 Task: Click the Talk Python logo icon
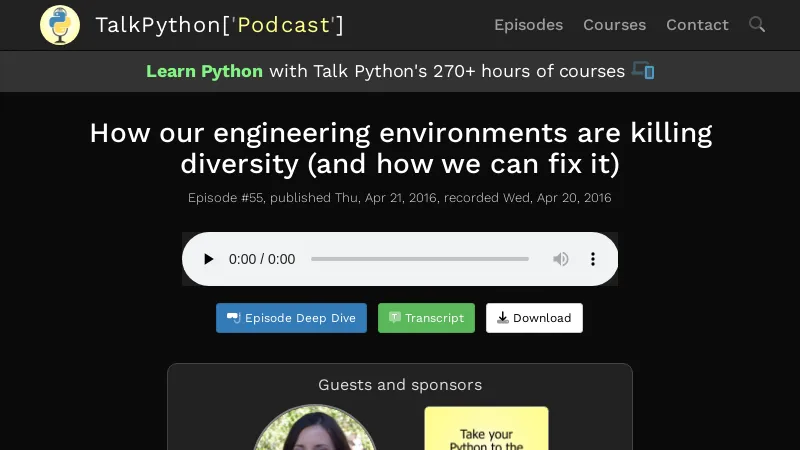(60, 25)
